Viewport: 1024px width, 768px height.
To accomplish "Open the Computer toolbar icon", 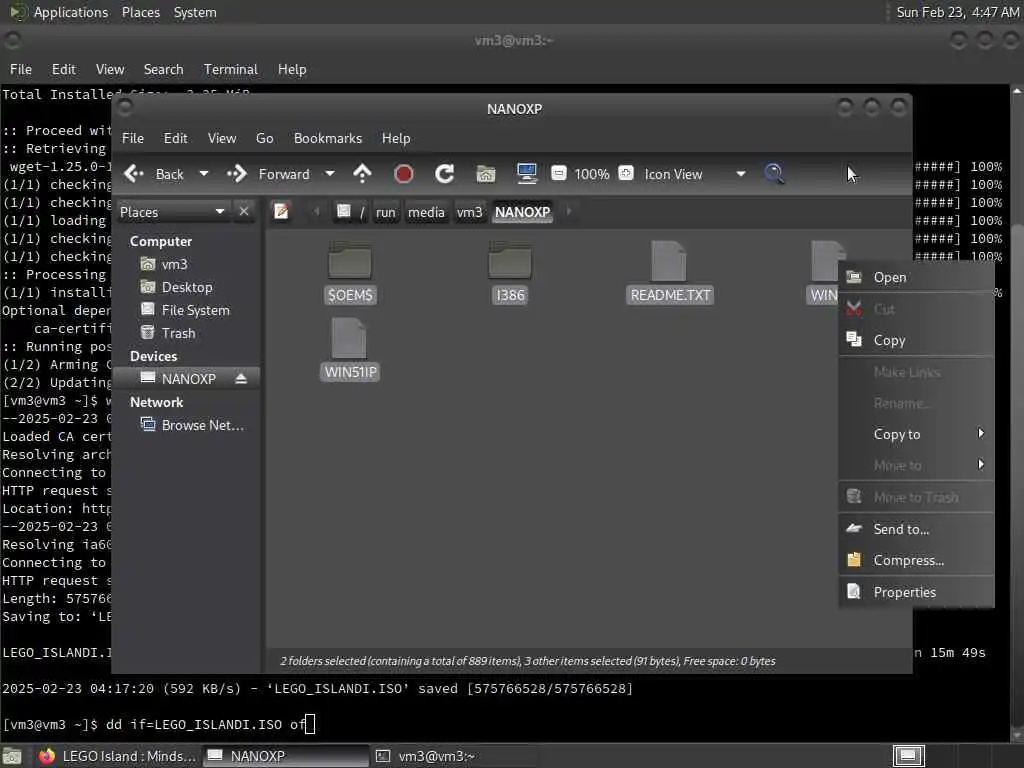I will pyautogui.click(x=526, y=174).
